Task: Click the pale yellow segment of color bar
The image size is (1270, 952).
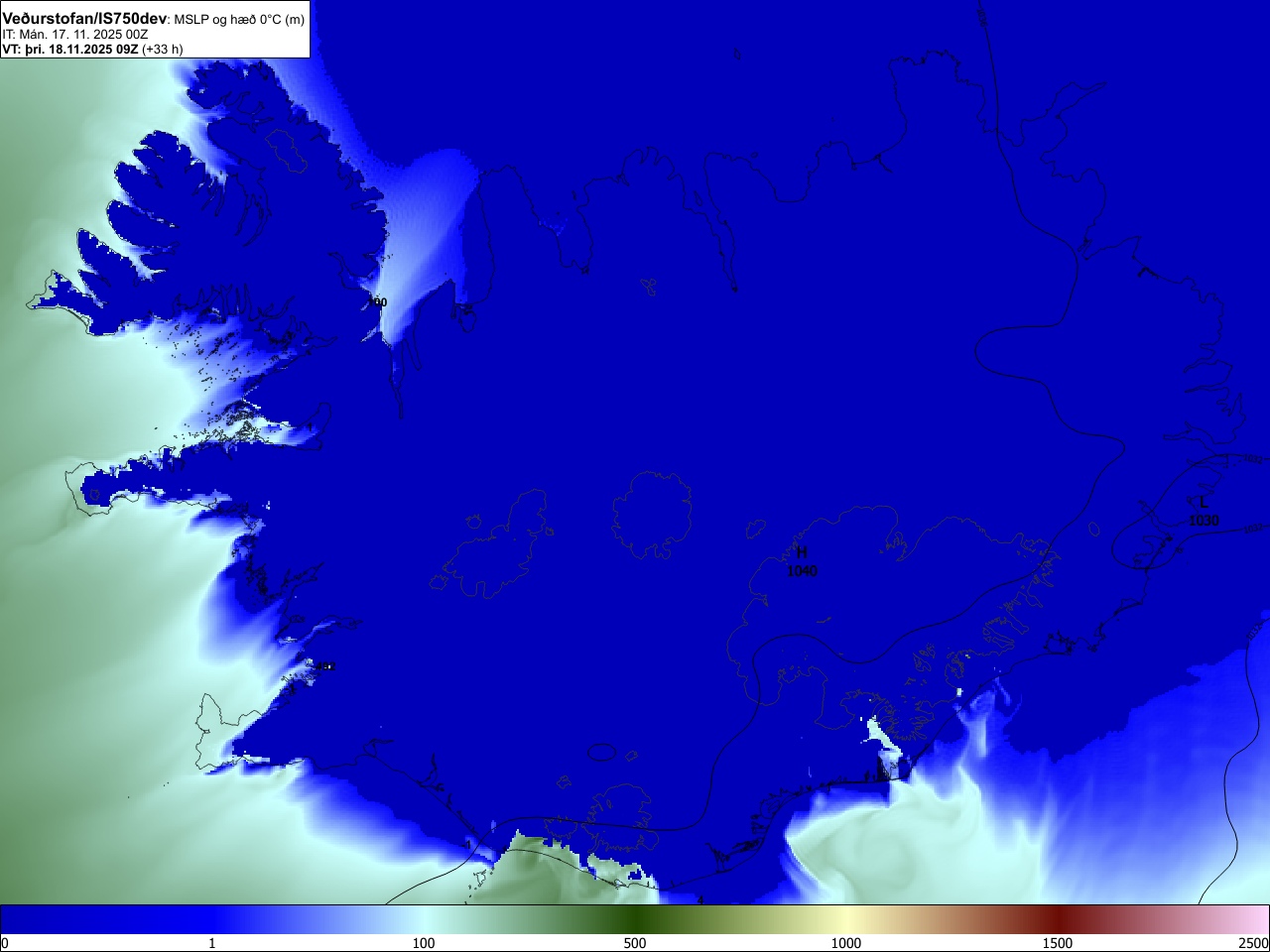Action: [846, 918]
